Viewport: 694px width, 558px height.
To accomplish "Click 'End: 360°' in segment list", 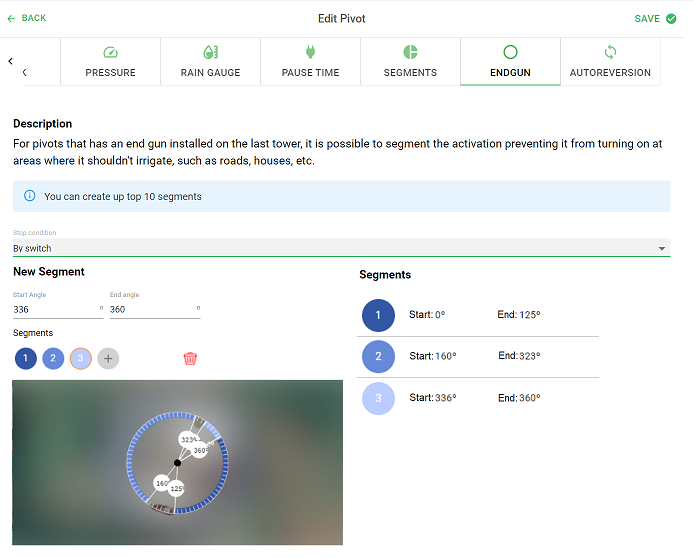I will [x=519, y=398].
